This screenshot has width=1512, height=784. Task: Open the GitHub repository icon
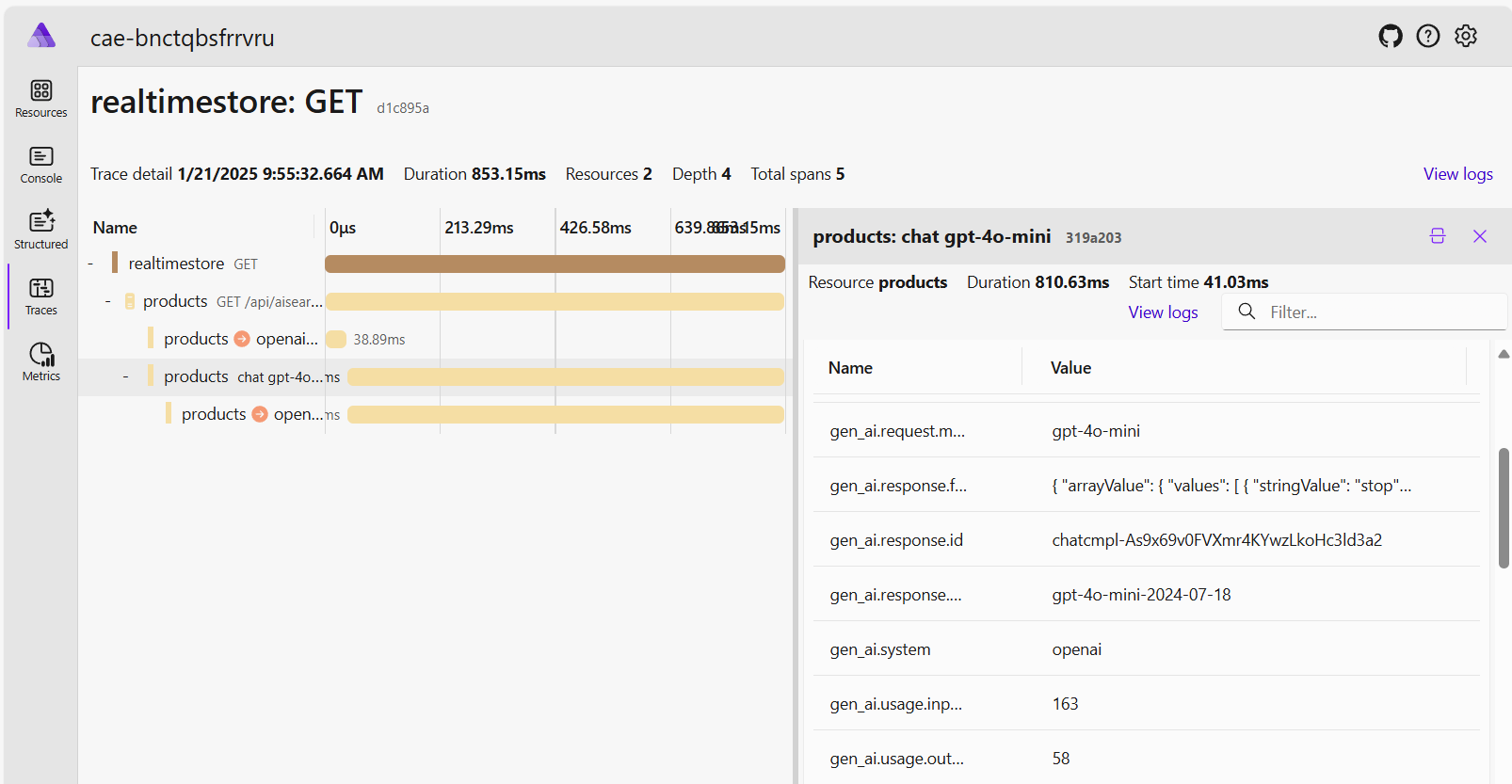tap(1391, 36)
